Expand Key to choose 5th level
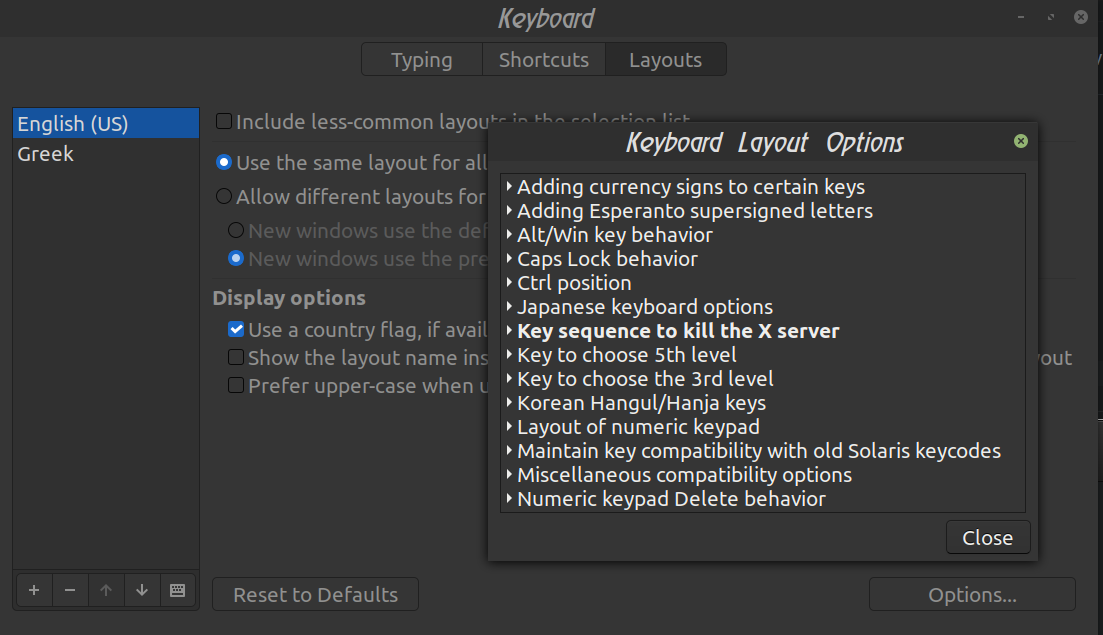Viewport: 1103px width, 635px height. pos(509,354)
